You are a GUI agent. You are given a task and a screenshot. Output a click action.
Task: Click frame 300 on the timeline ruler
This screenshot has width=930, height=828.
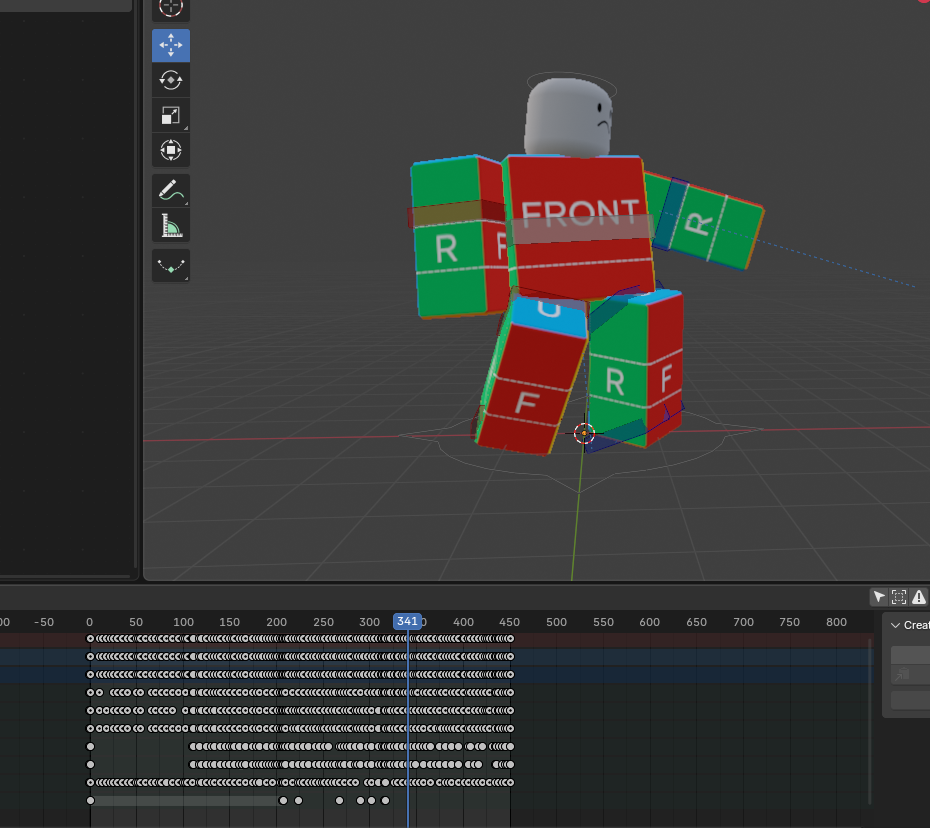(x=370, y=622)
